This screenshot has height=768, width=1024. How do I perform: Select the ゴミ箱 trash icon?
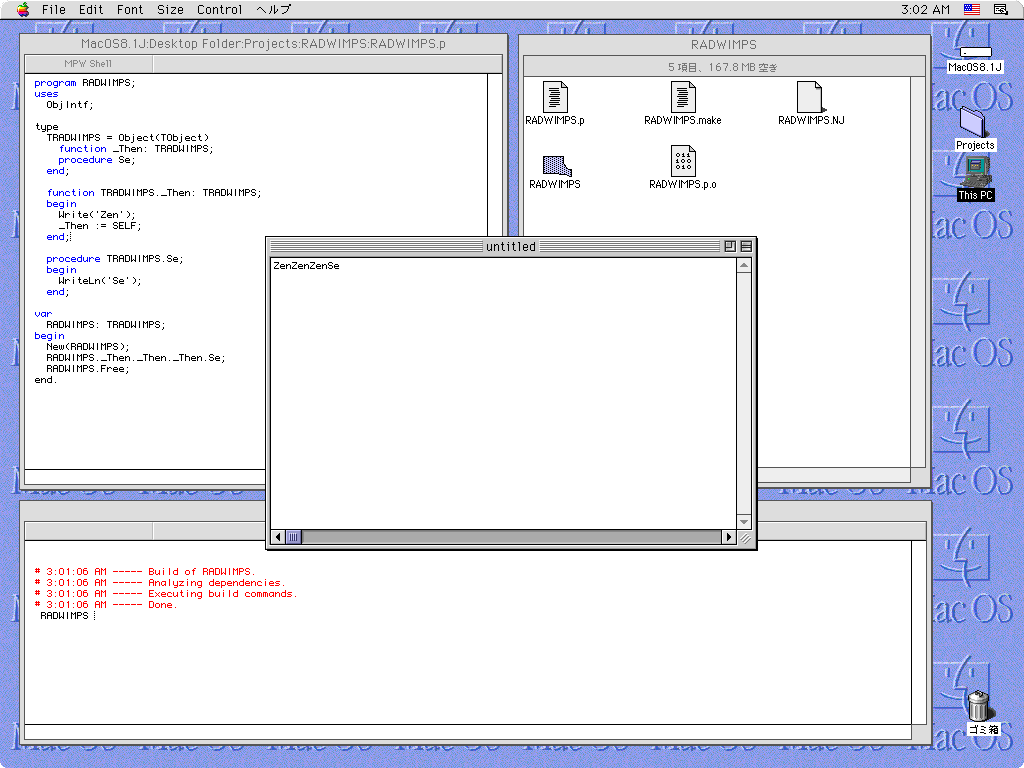[982, 712]
